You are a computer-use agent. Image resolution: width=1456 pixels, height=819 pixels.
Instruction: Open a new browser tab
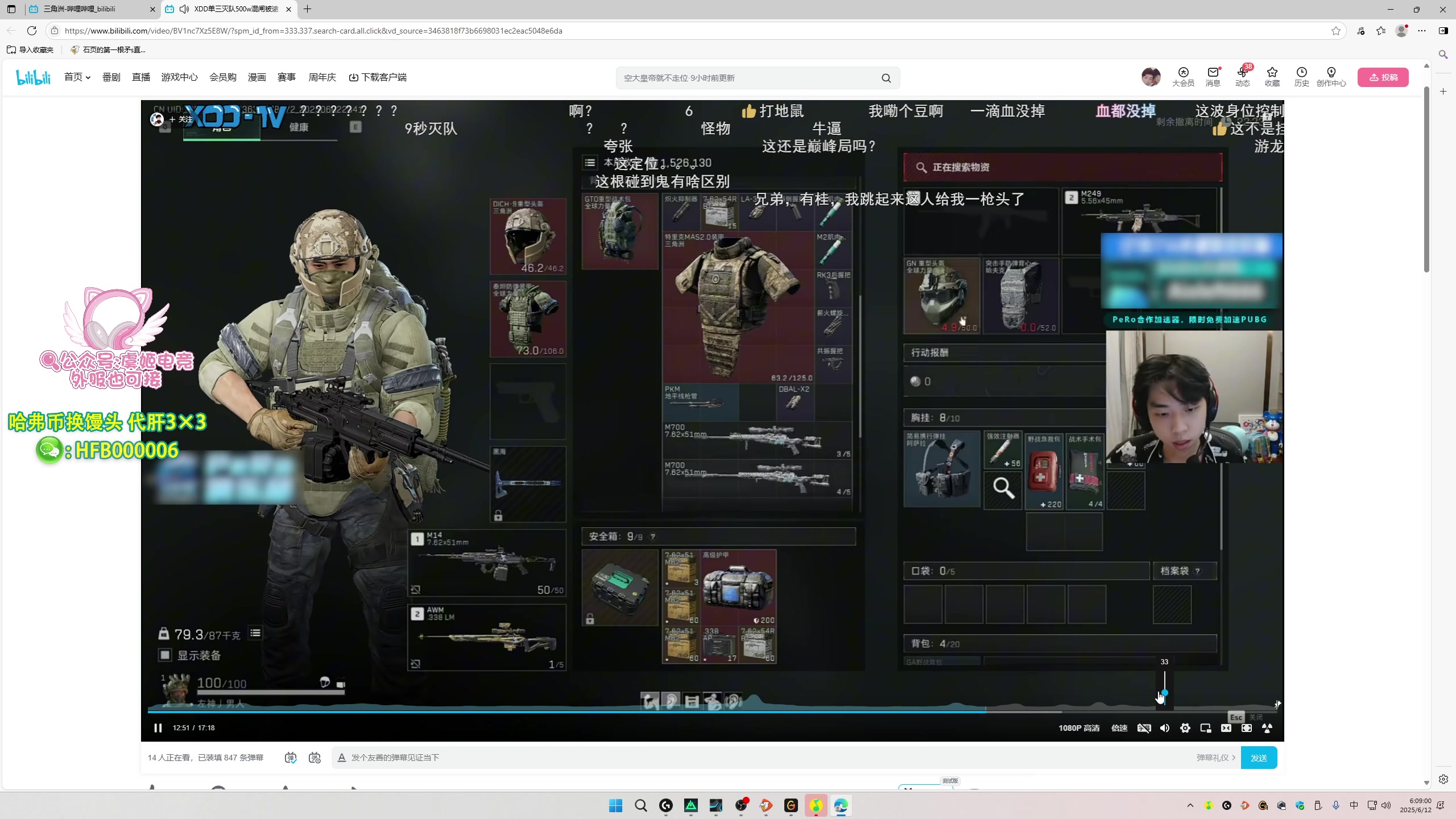[x=308, y=9]
